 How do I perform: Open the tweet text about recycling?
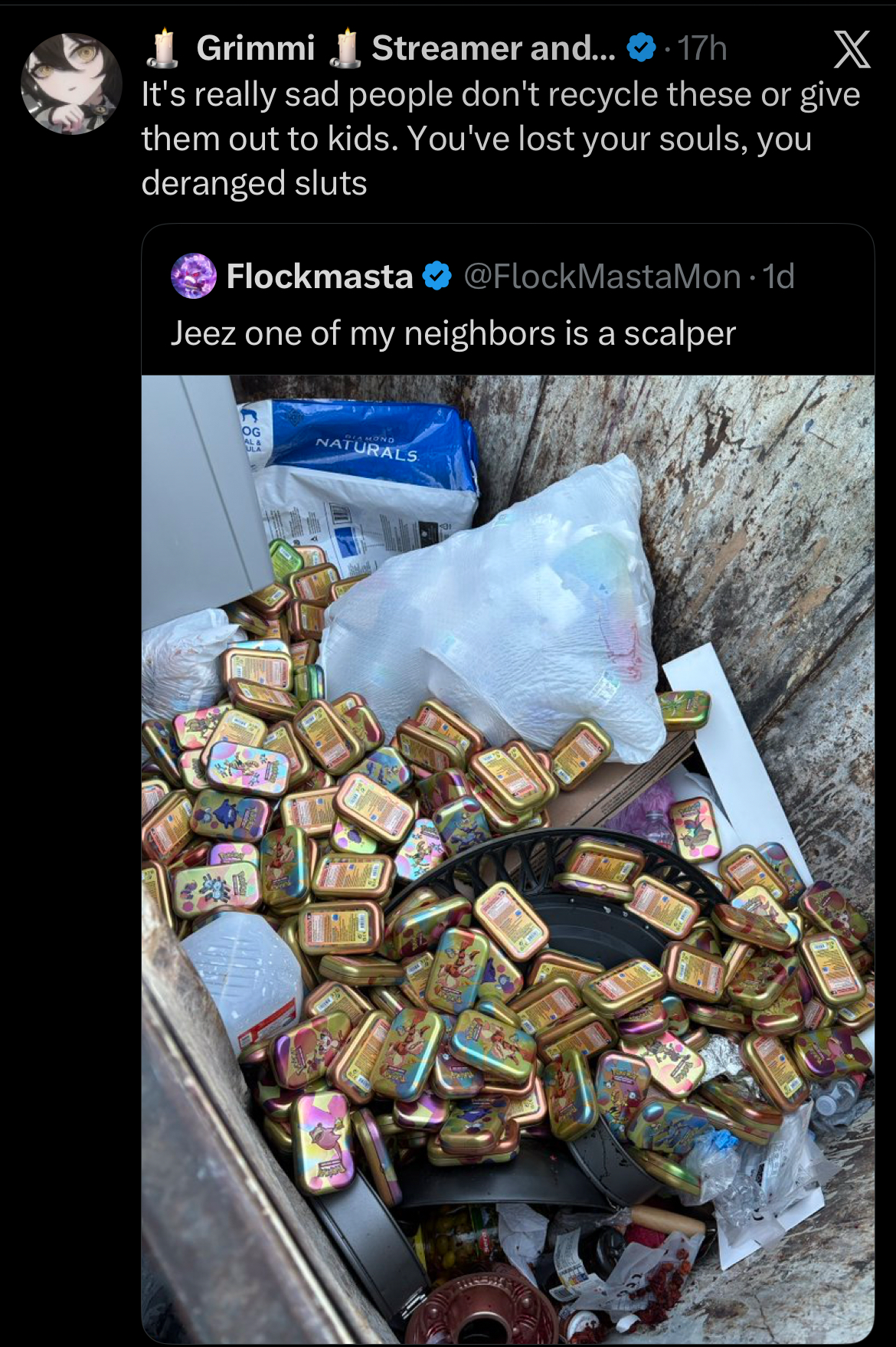(x=500, y=139)
